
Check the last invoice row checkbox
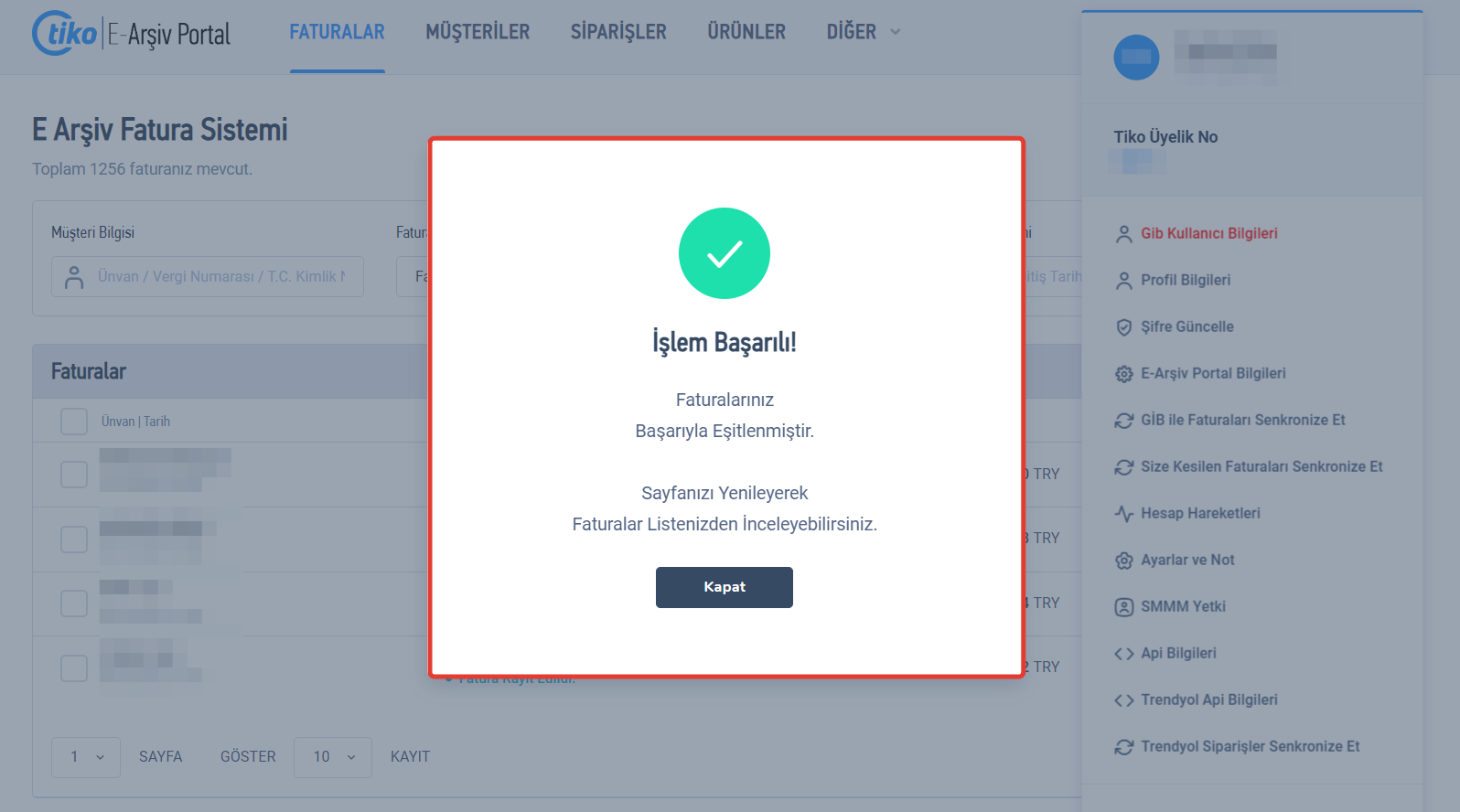tap(74, 668)
